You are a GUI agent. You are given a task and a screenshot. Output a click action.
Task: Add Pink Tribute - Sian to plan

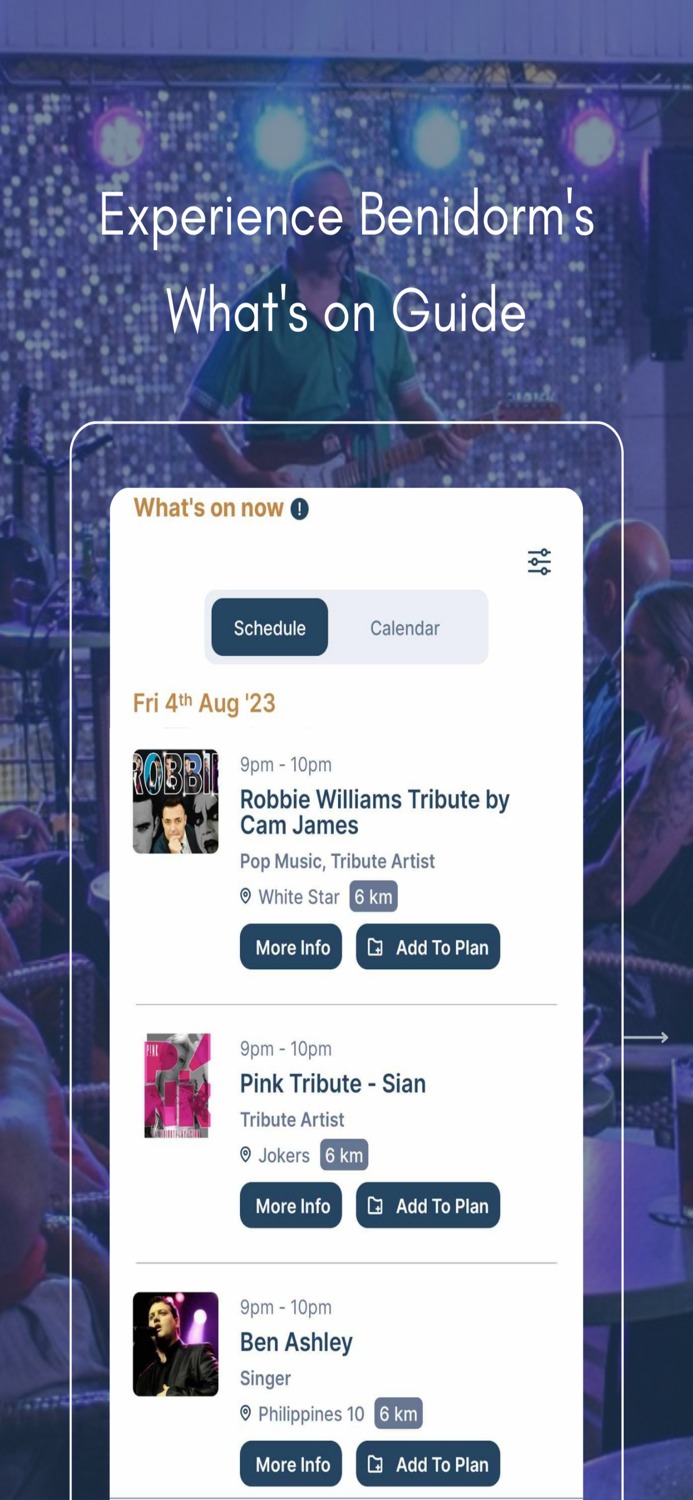[428, 1206]
